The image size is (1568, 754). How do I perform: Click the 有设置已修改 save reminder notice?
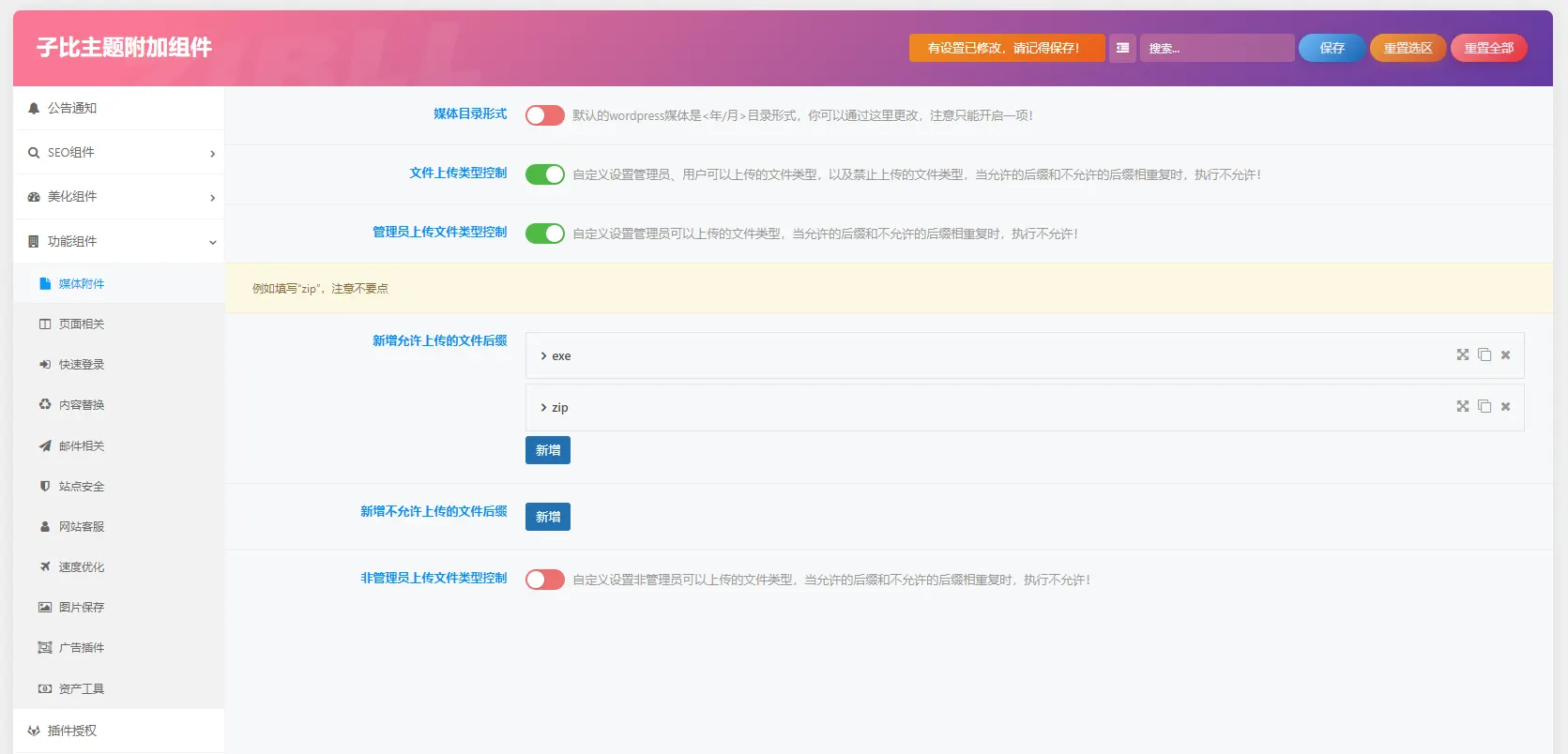click(x=1007, y=48)
